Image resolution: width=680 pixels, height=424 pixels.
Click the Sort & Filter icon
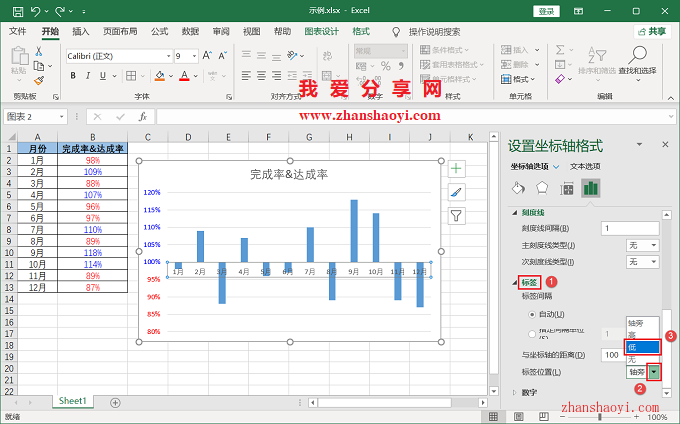click(597, 54)
